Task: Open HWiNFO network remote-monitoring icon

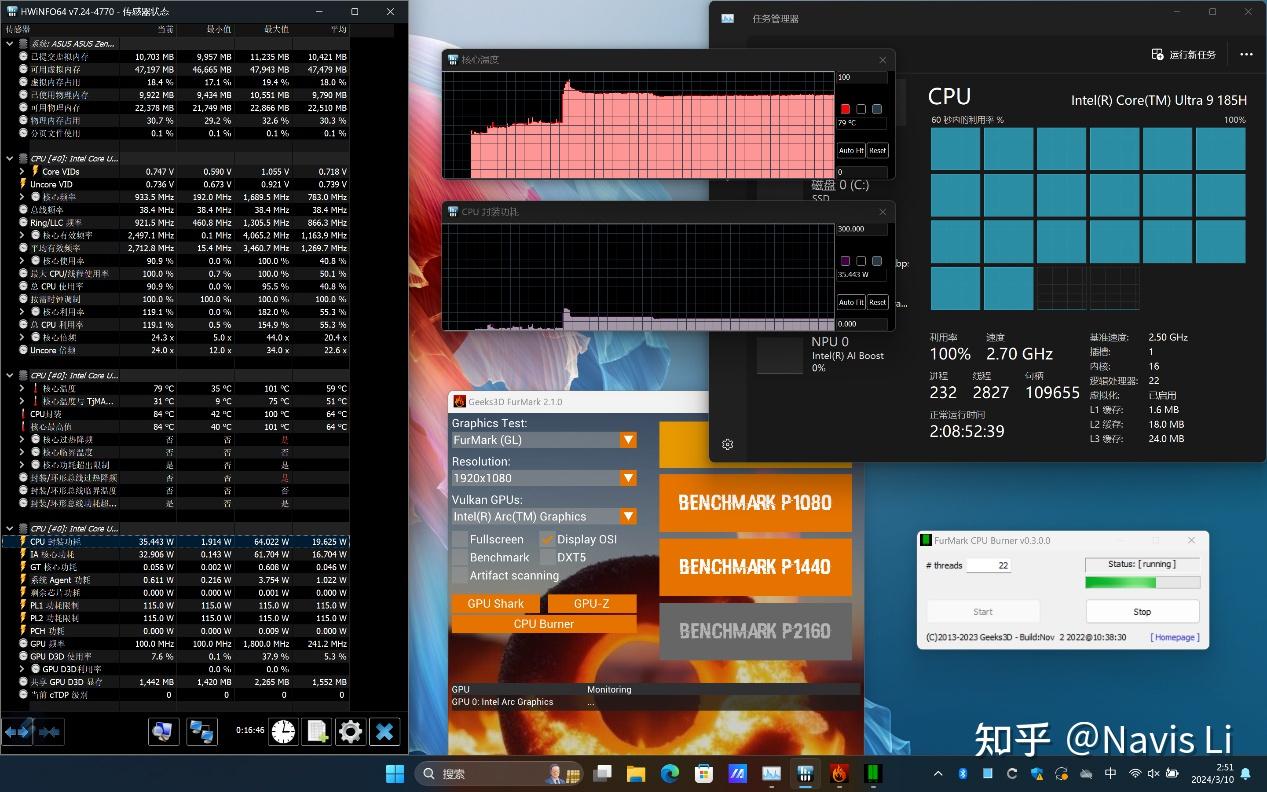Action: coord(202,732)
